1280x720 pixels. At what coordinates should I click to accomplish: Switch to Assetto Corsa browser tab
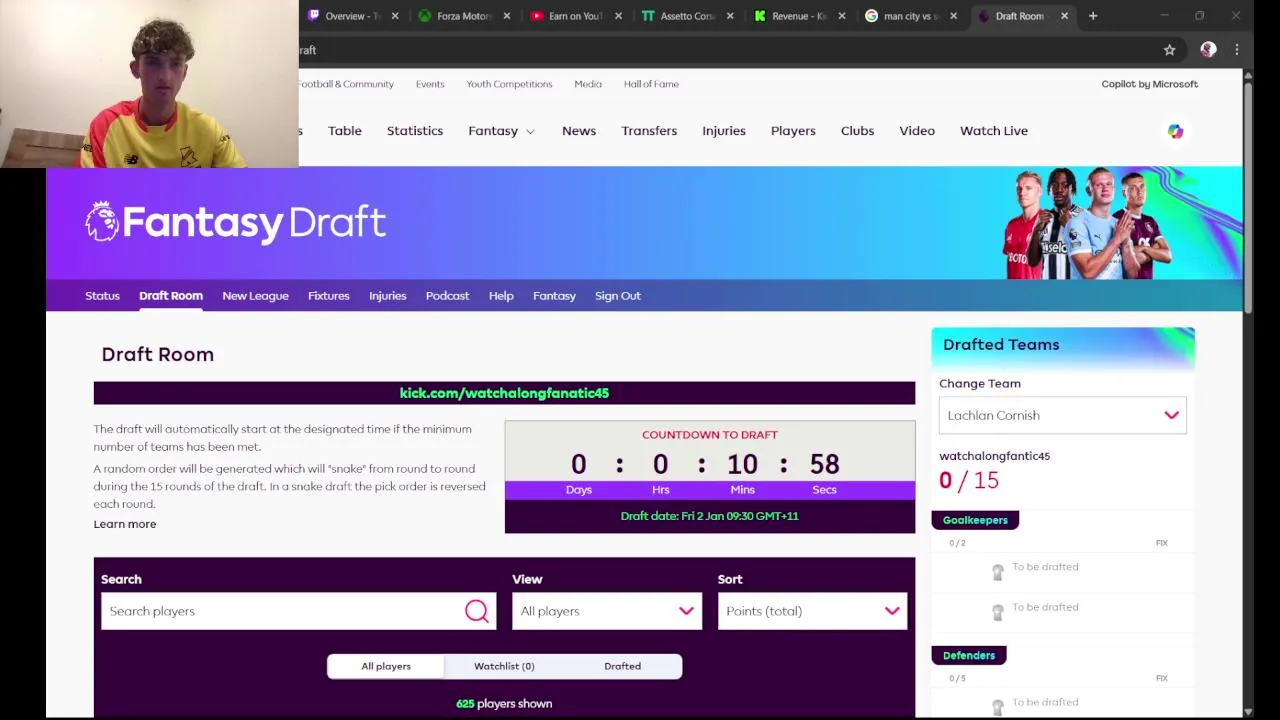(x=678, y=16)
